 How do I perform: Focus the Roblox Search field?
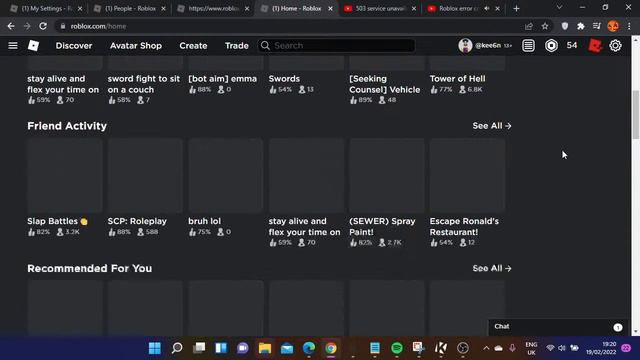(336, 45)
